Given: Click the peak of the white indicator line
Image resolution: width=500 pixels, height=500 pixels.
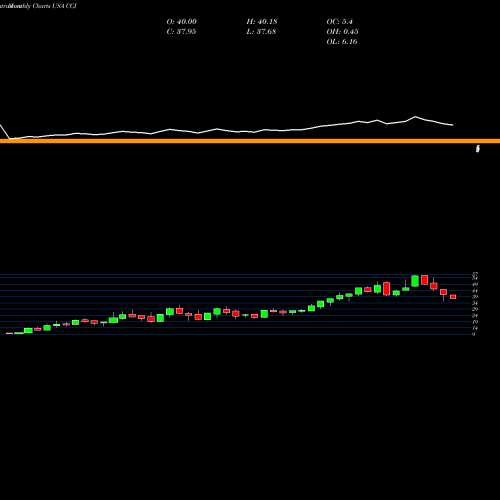Looking at the screenshot, I should pos(415,116).
